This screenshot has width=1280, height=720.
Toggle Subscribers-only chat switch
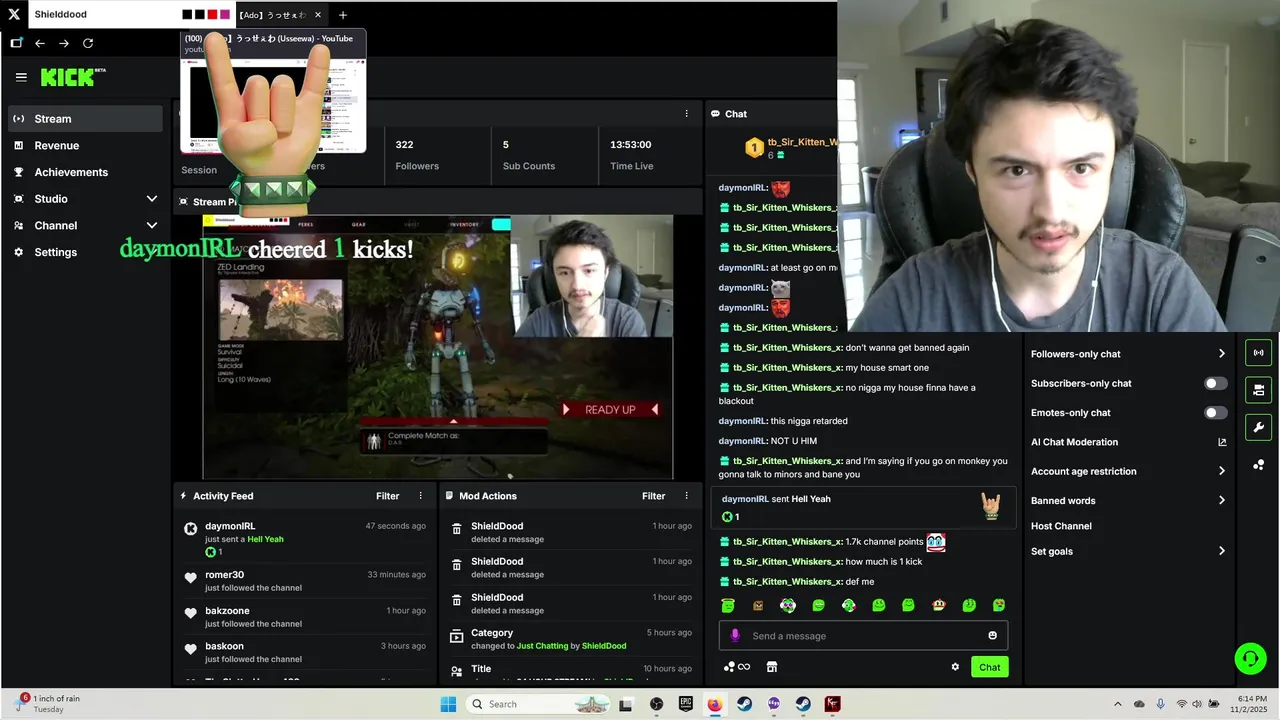pyautogui.click(x=1215, y=383)
